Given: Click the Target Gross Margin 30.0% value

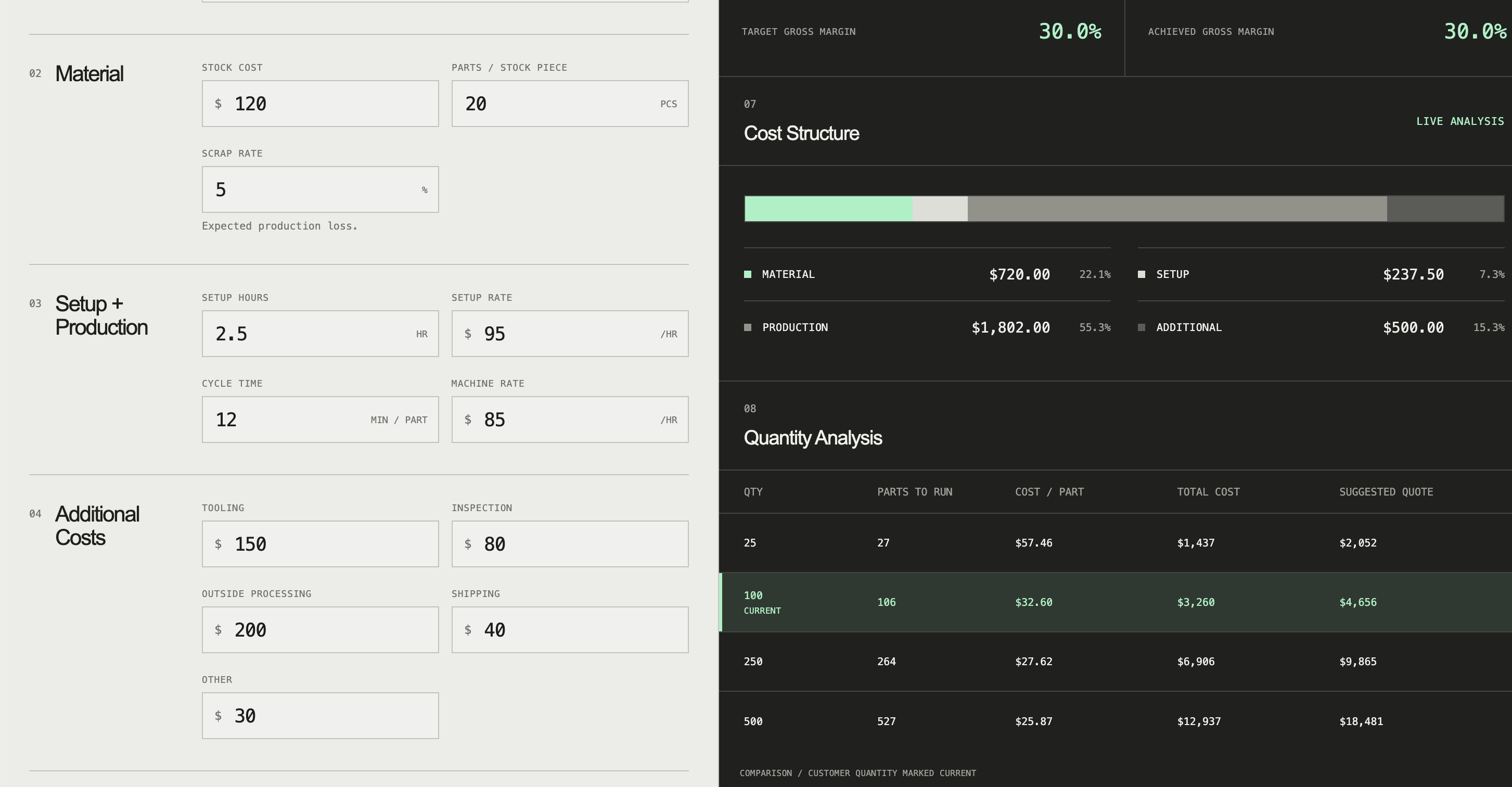Looking at the screenshot, I should 1070,31.
